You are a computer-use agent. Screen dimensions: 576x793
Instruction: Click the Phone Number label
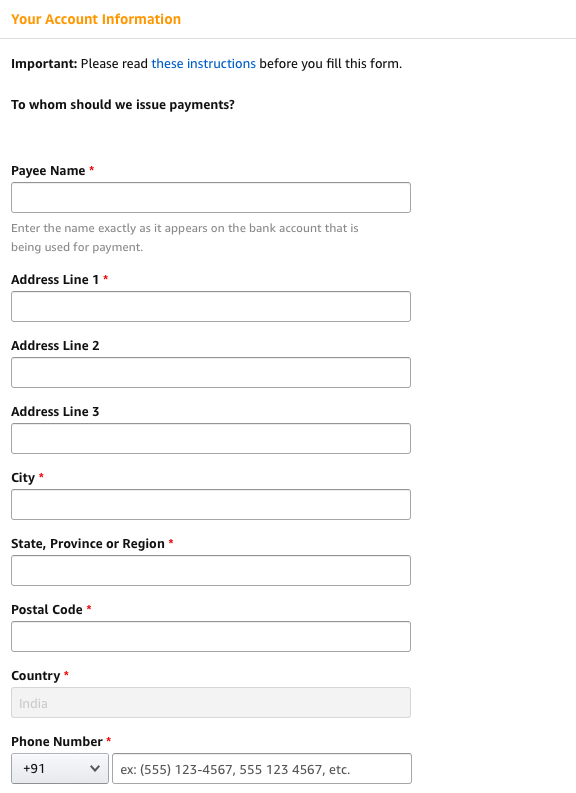(x=57, y=742)
